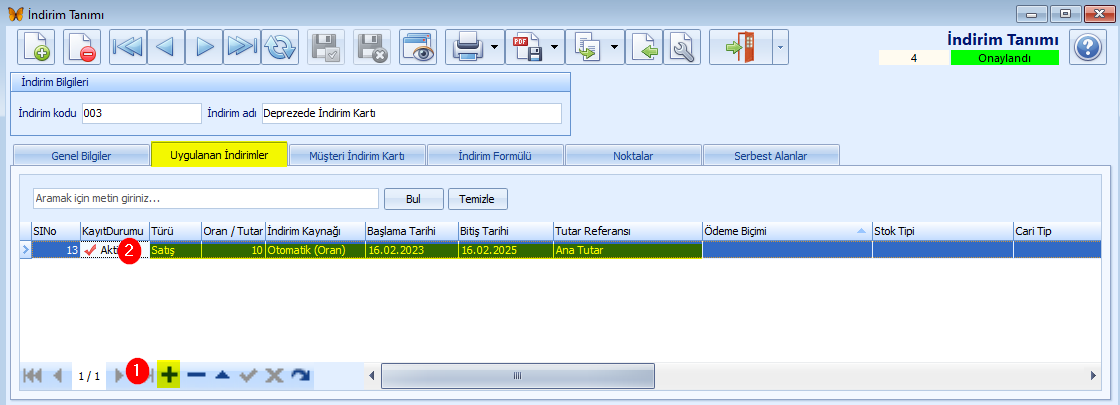Click the PDF export icon

(527, 48)
